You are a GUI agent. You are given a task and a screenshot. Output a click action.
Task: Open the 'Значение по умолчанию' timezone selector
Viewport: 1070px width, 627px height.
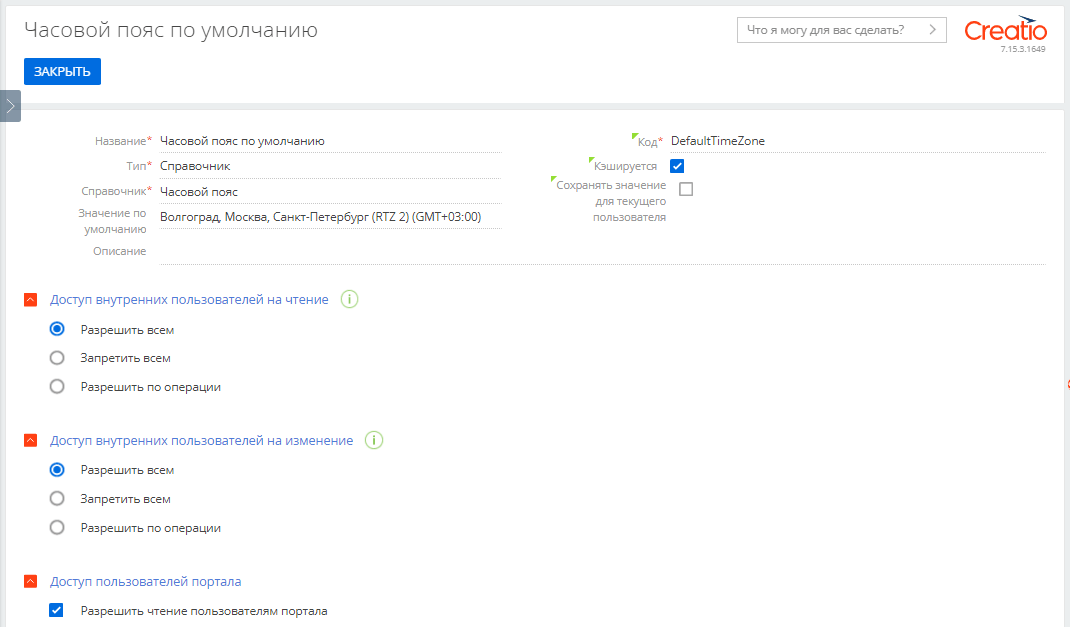(330, 216)
